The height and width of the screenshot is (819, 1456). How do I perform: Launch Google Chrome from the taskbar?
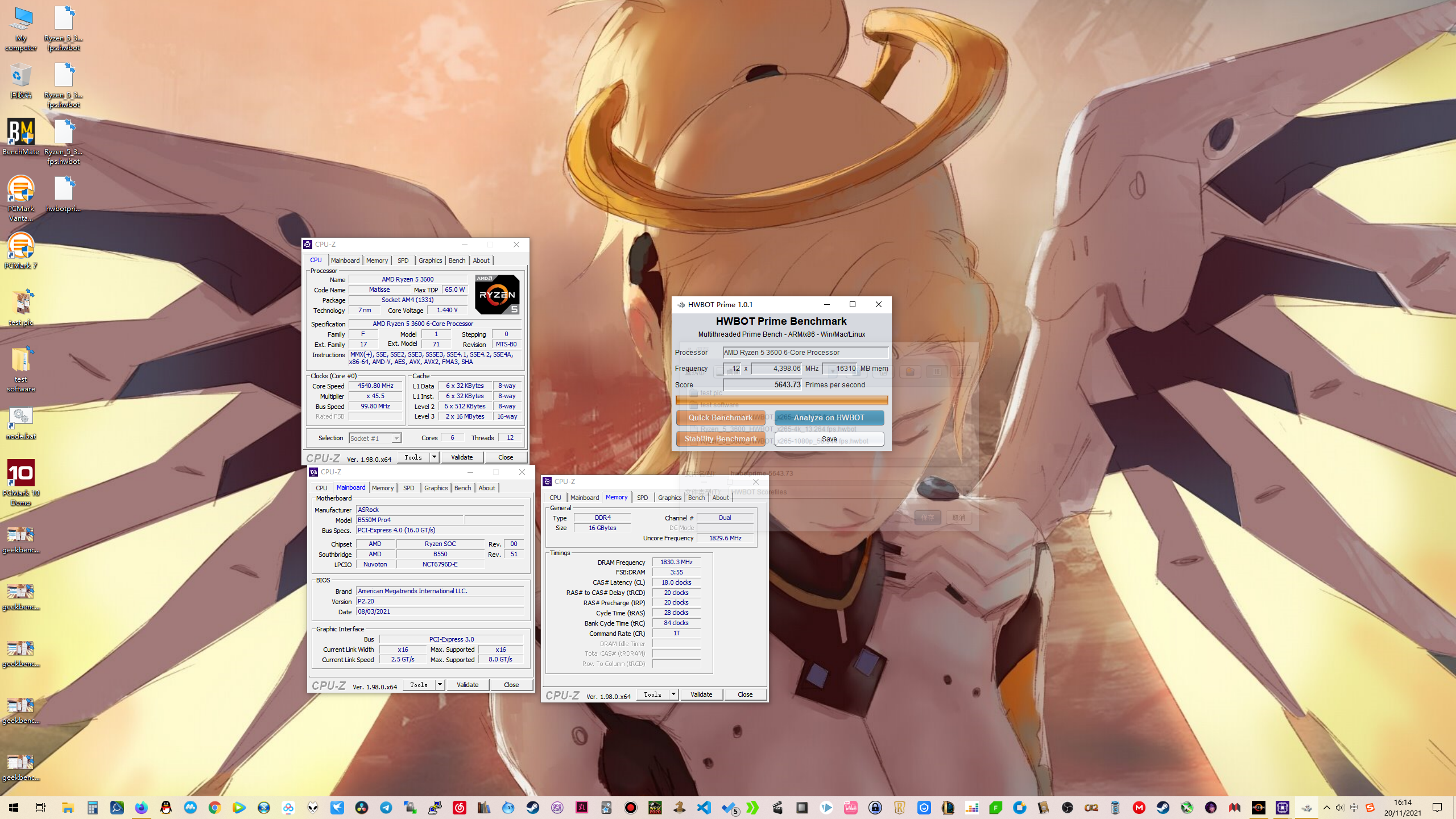point(214,808)
